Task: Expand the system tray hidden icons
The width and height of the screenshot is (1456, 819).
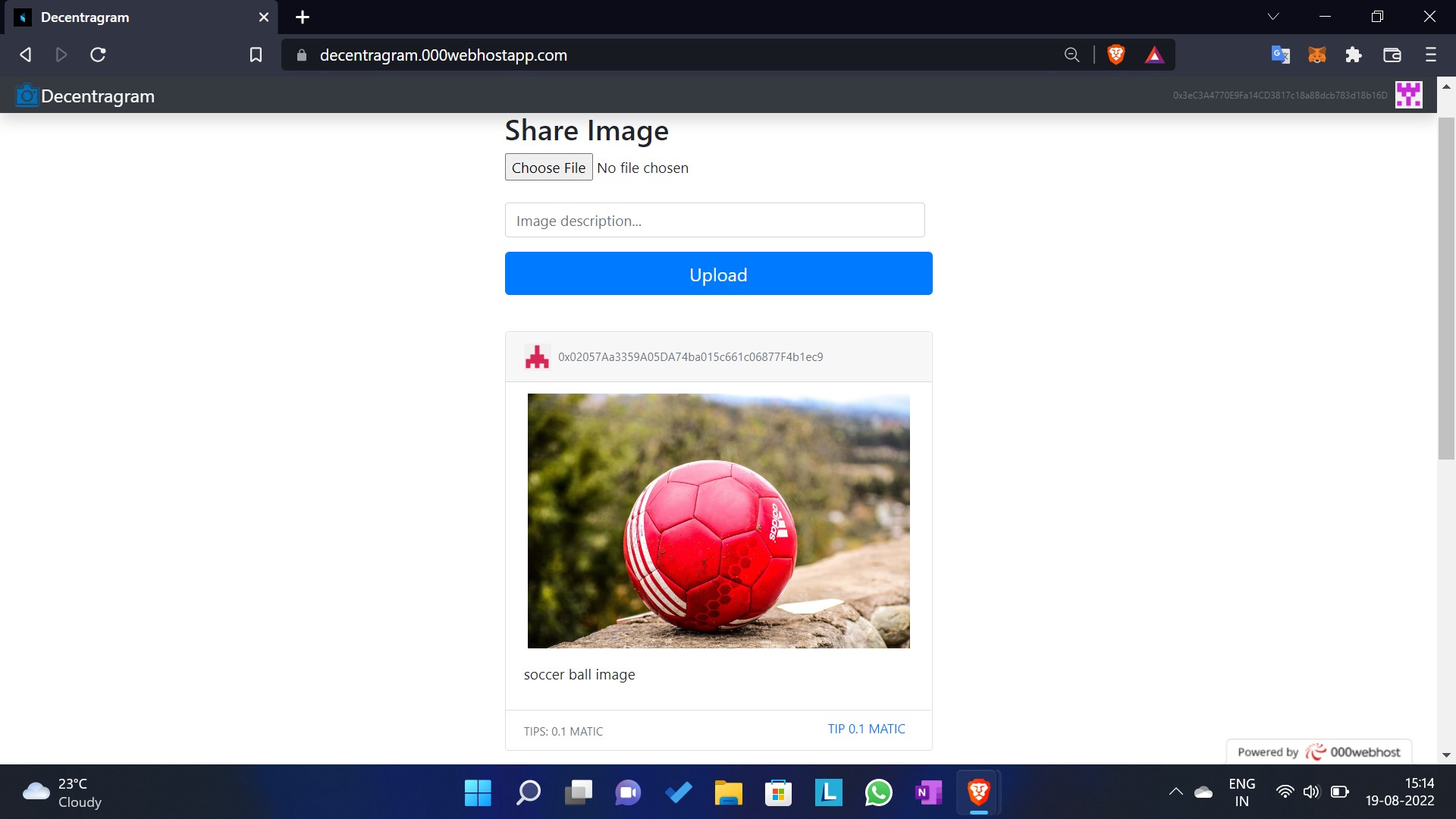Action: 1175,792
